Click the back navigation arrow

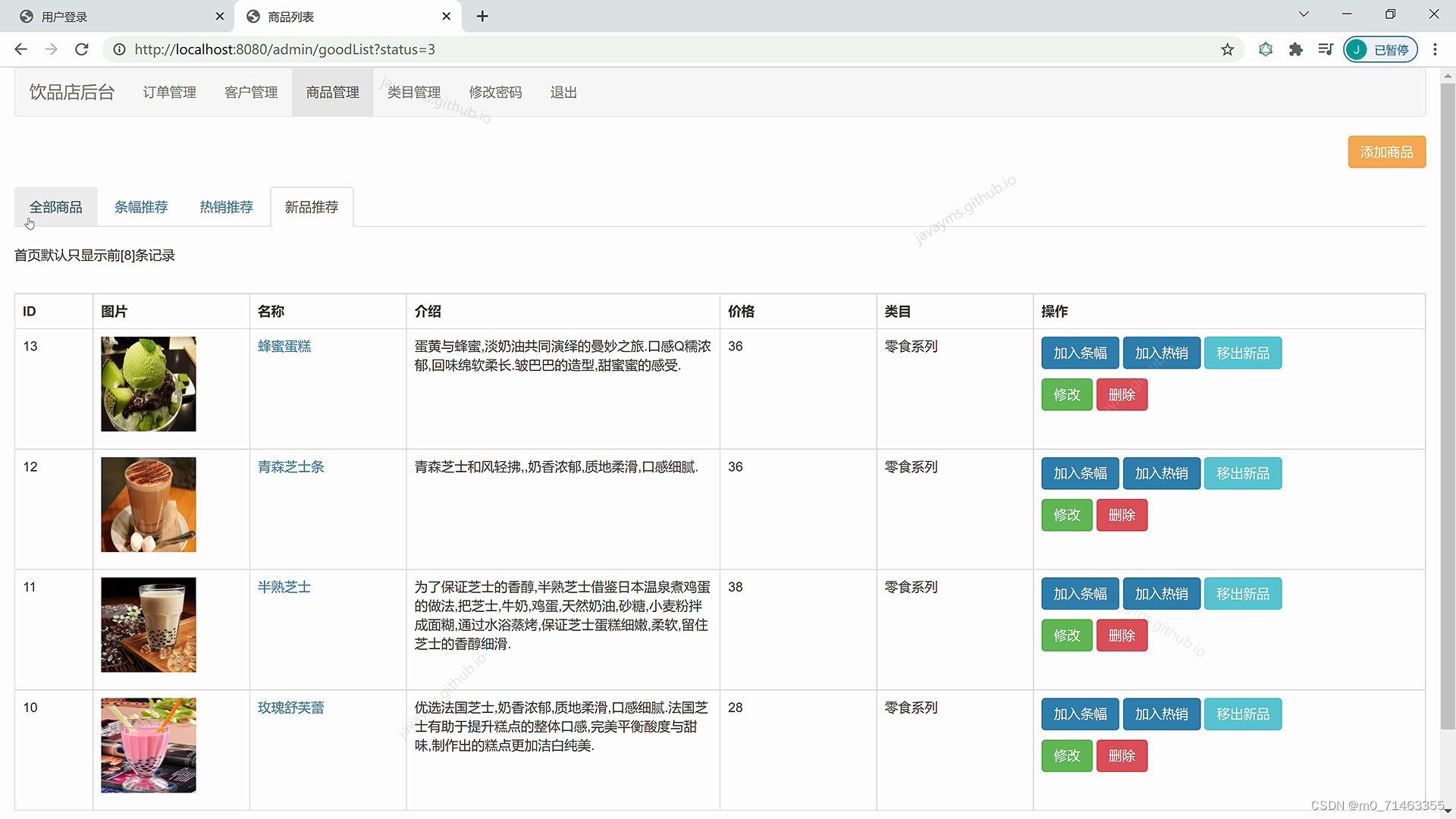pos(20,49)
